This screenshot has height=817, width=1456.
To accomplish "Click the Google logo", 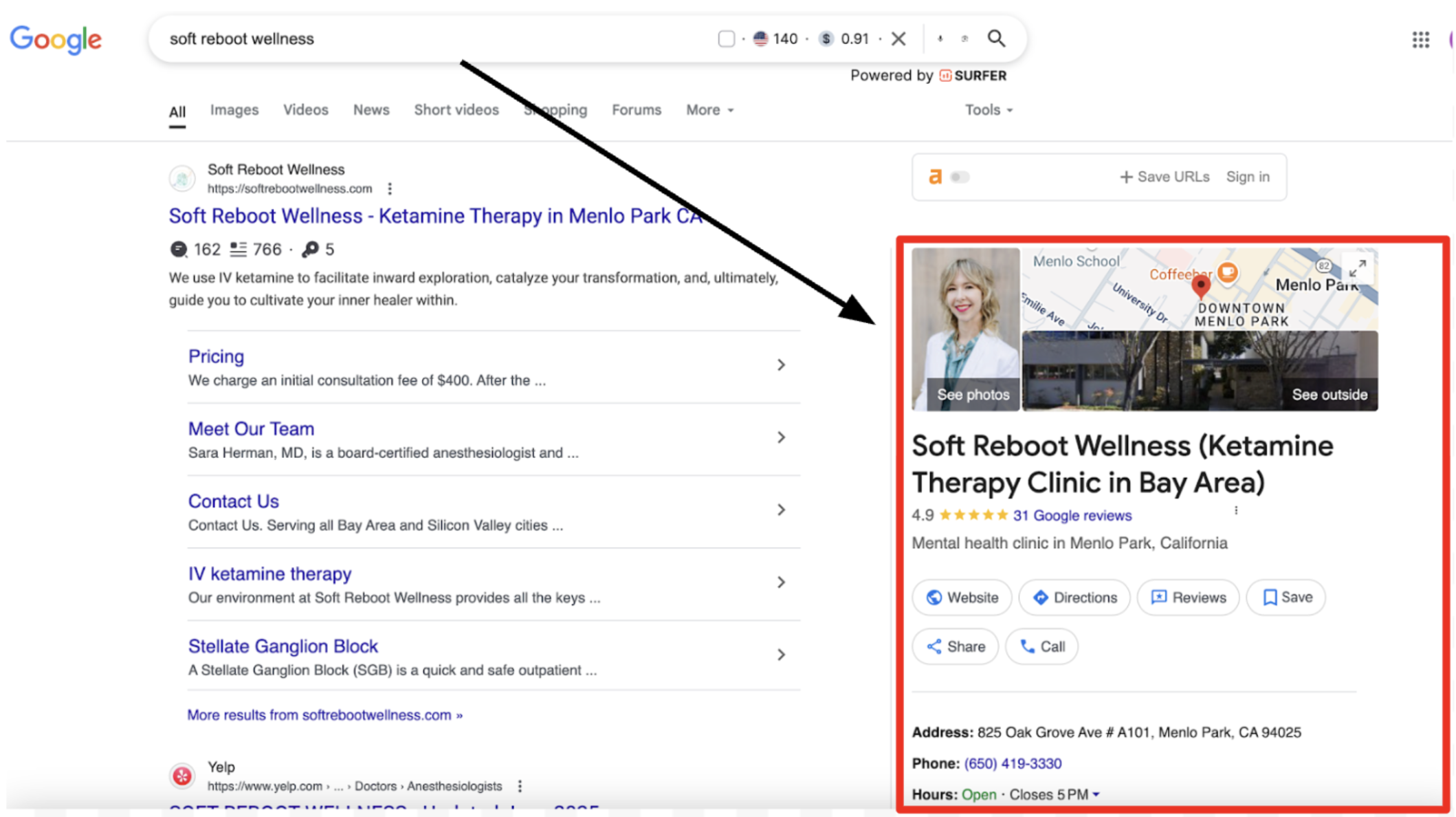I will tap(56, 40).
